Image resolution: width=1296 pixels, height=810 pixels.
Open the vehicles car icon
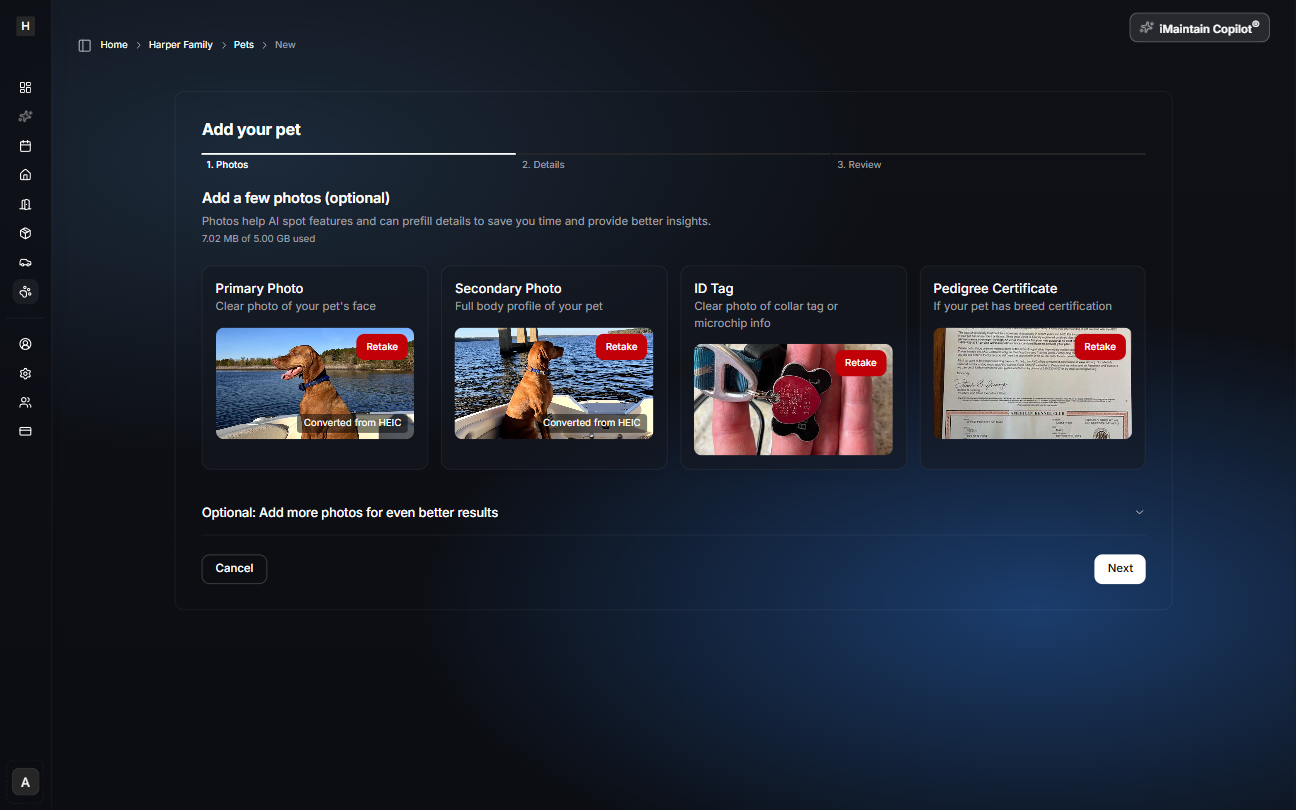click(25, 262)
